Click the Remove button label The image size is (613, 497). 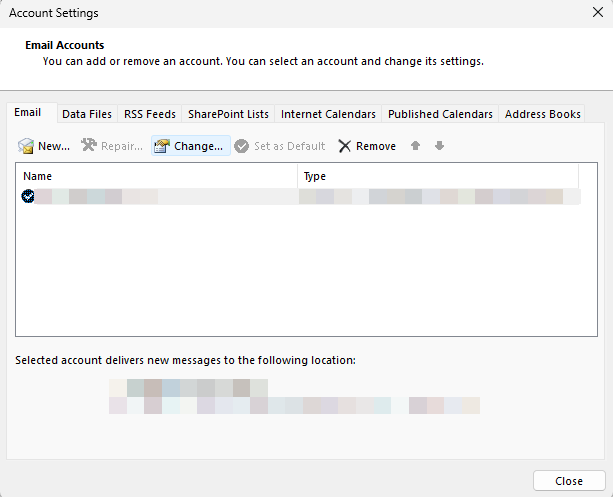tap(376, 146)
